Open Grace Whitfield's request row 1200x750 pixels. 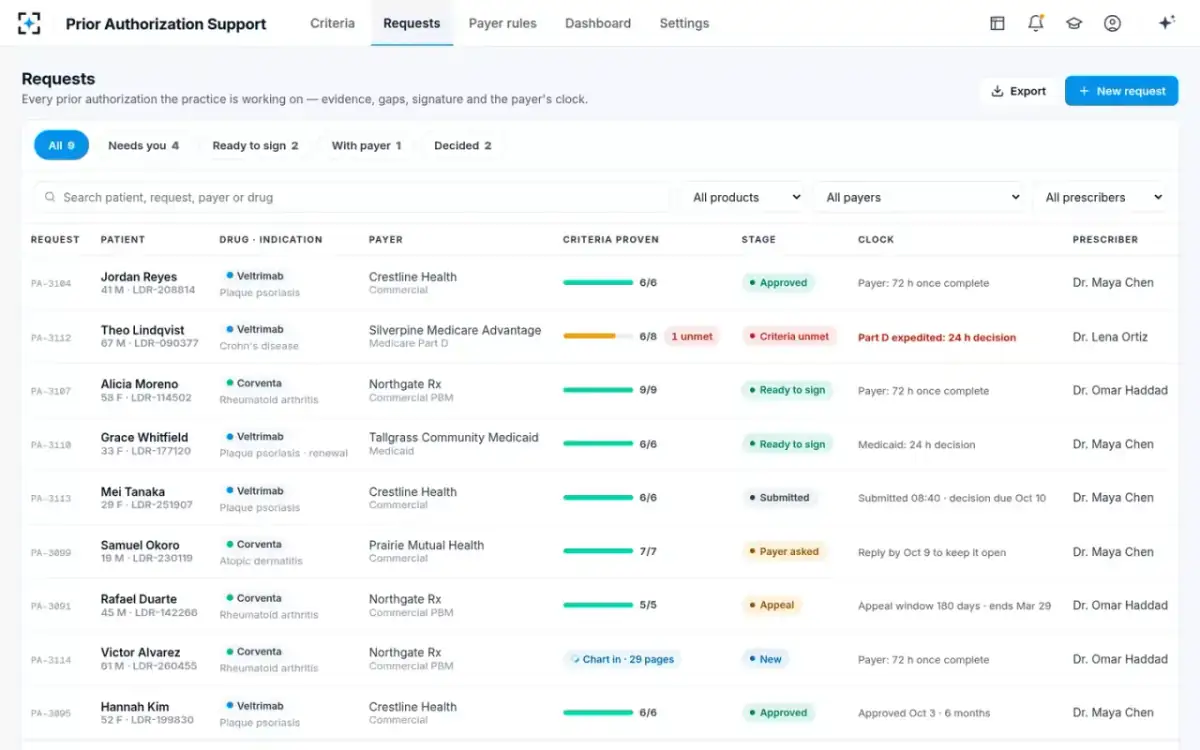click(600, 444)
